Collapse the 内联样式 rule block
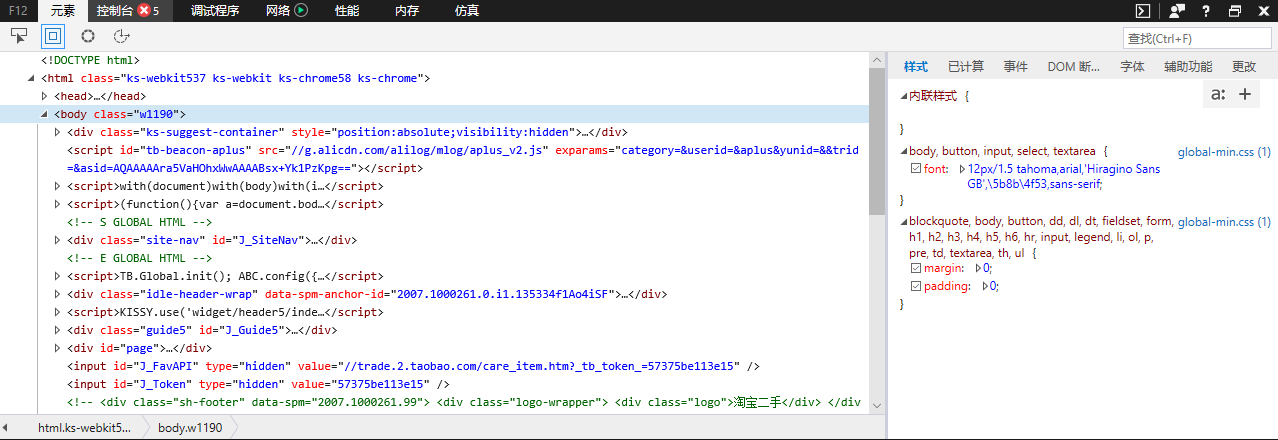 tap(902, 96)
